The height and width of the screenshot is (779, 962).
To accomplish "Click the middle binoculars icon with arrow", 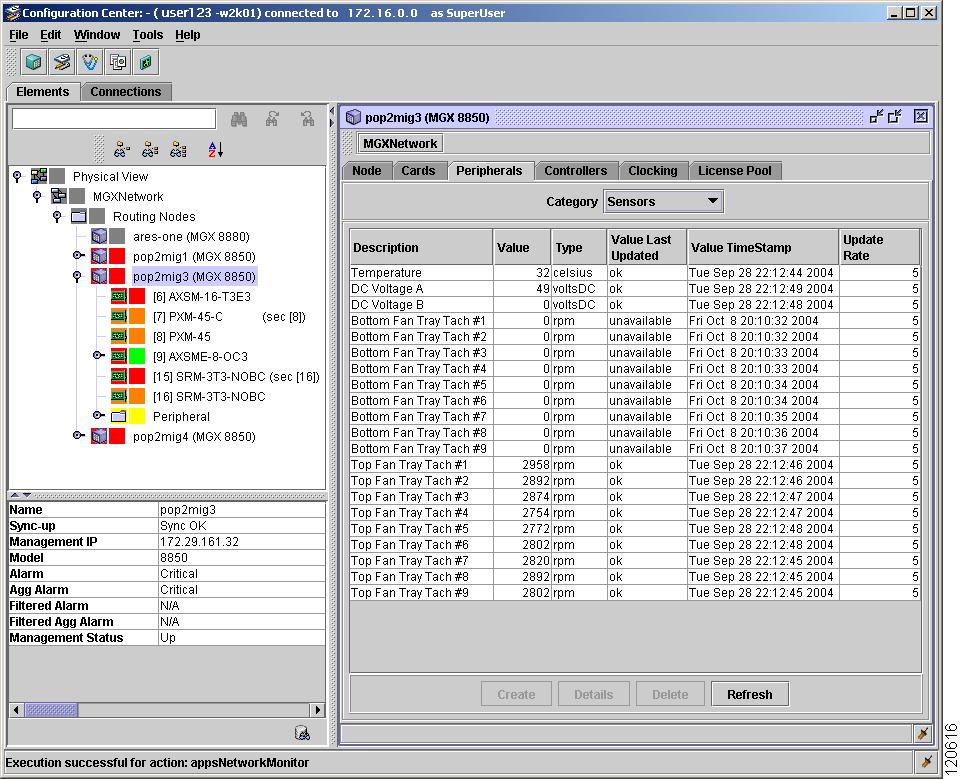I will click(272, 119).
